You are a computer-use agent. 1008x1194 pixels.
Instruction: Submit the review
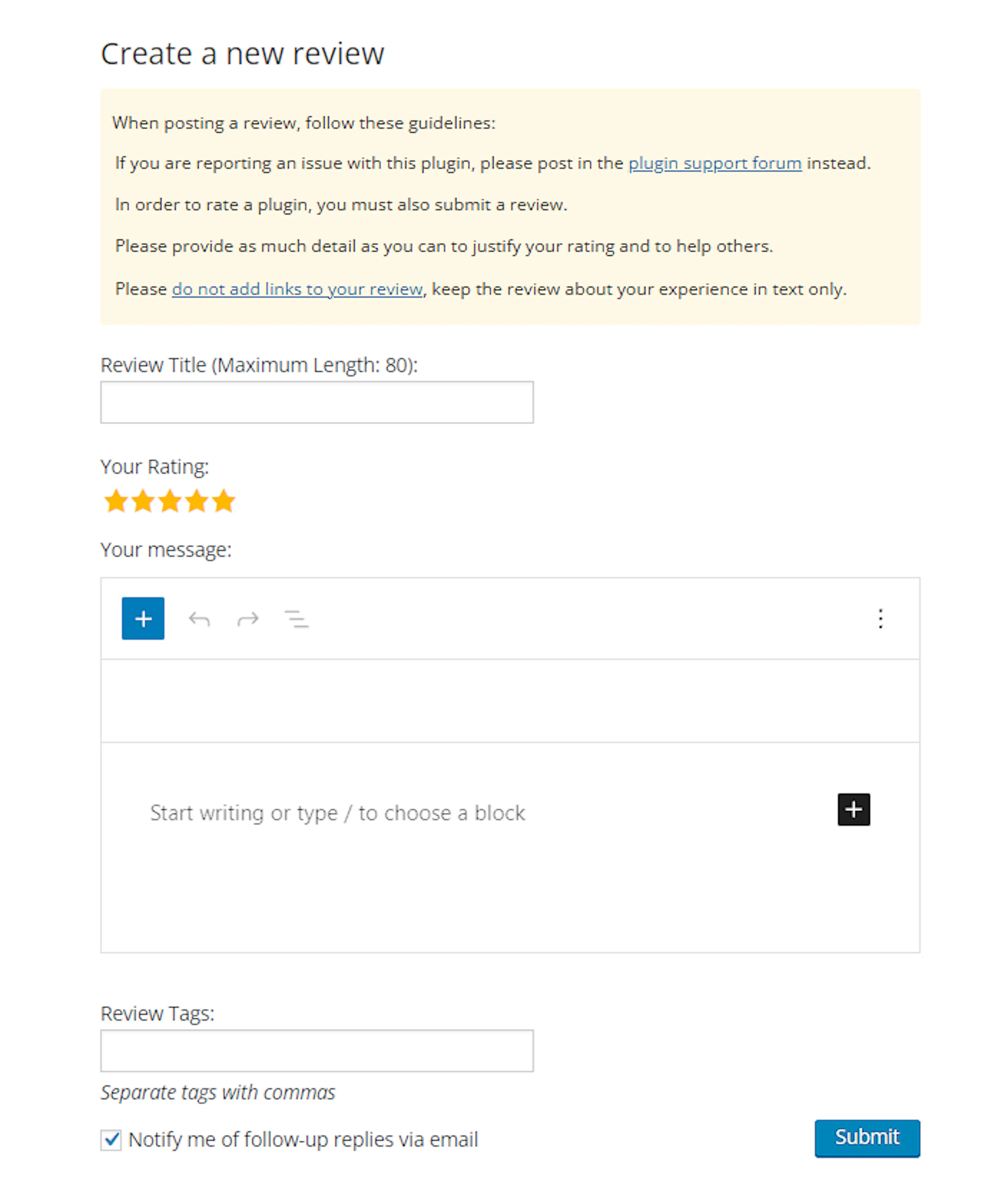tap(867, 1139)
